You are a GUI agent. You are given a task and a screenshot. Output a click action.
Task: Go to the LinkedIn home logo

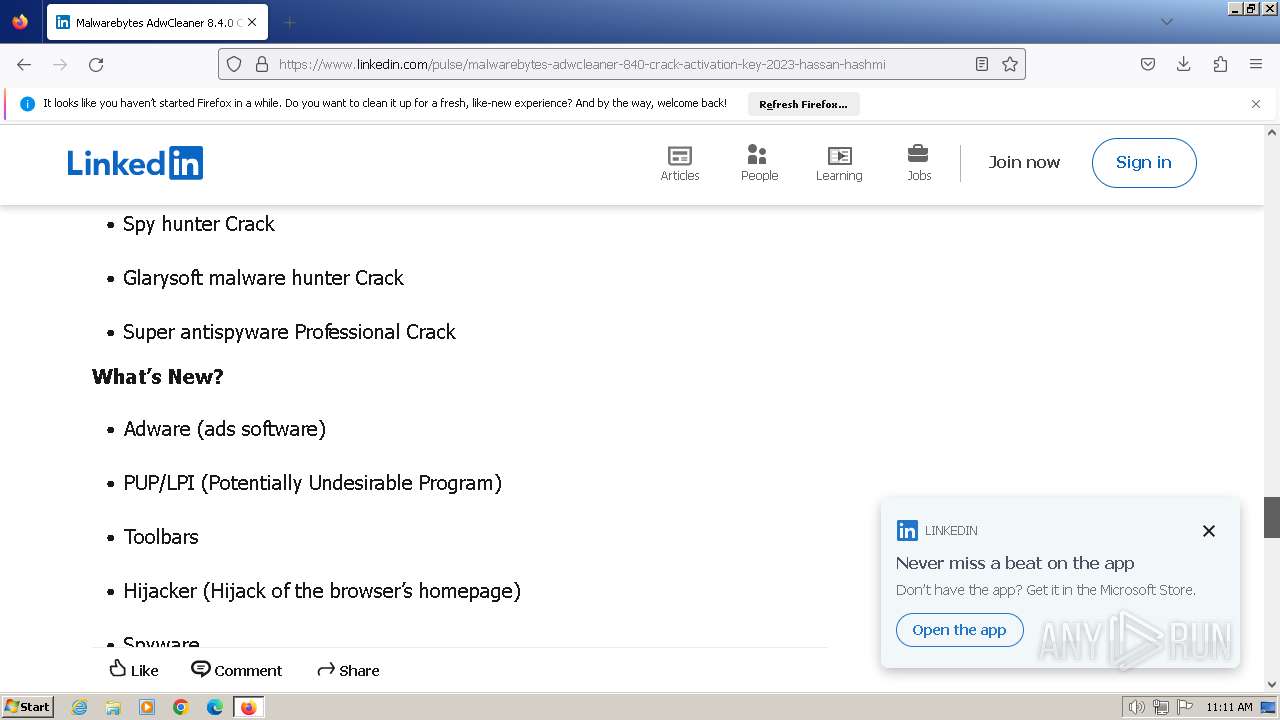point(135,163)
